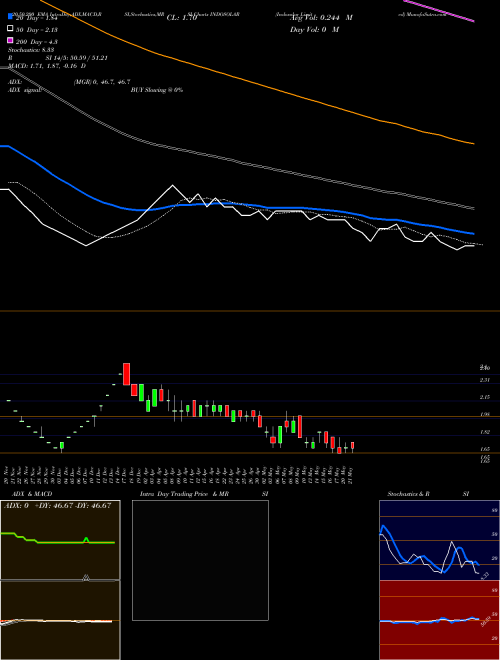Click the 'CL: 1.70' closing price
The width and height of the screenshot is (500, 660).
point(182,18)
